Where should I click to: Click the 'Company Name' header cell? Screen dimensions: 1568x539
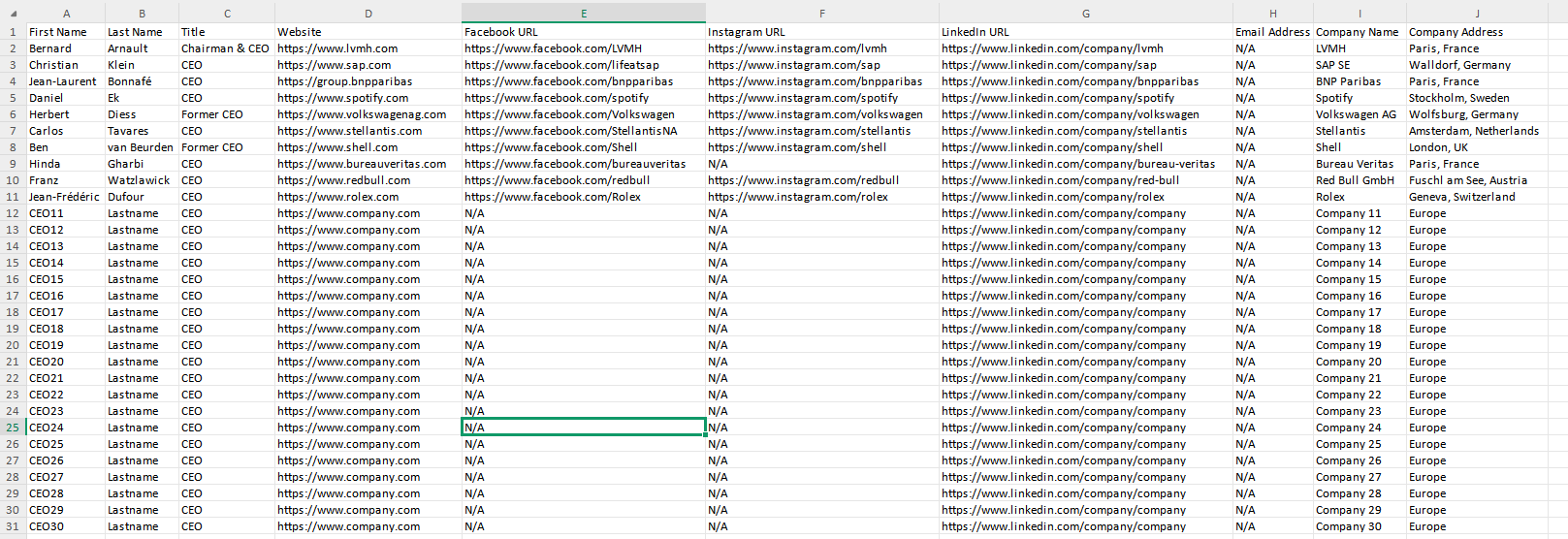(1360, 32)
